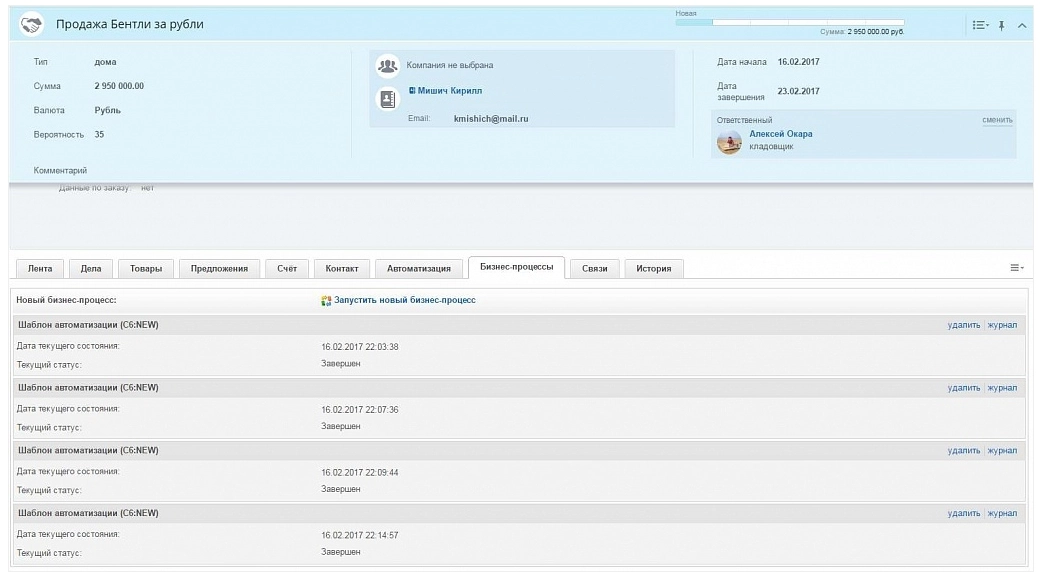Viewport: 1040px width, 576px height.
Task: Launch new business process via Запустить link
Action: click(405, 300)
